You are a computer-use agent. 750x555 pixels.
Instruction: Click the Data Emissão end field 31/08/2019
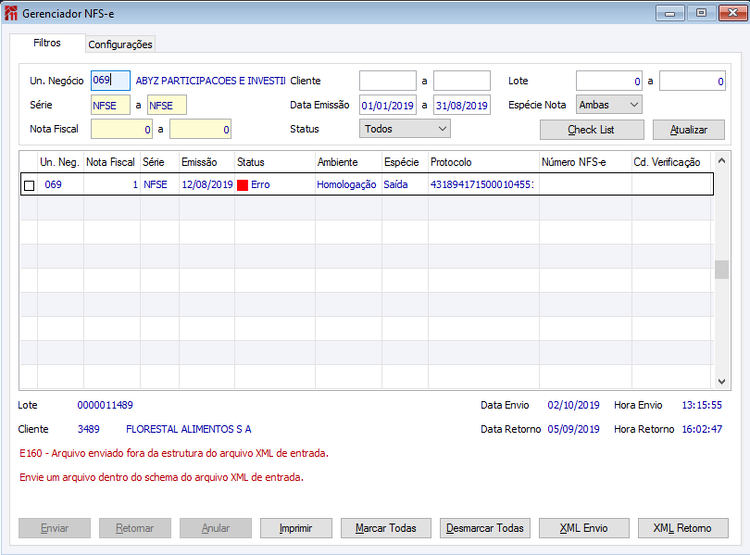pos(462,105)
